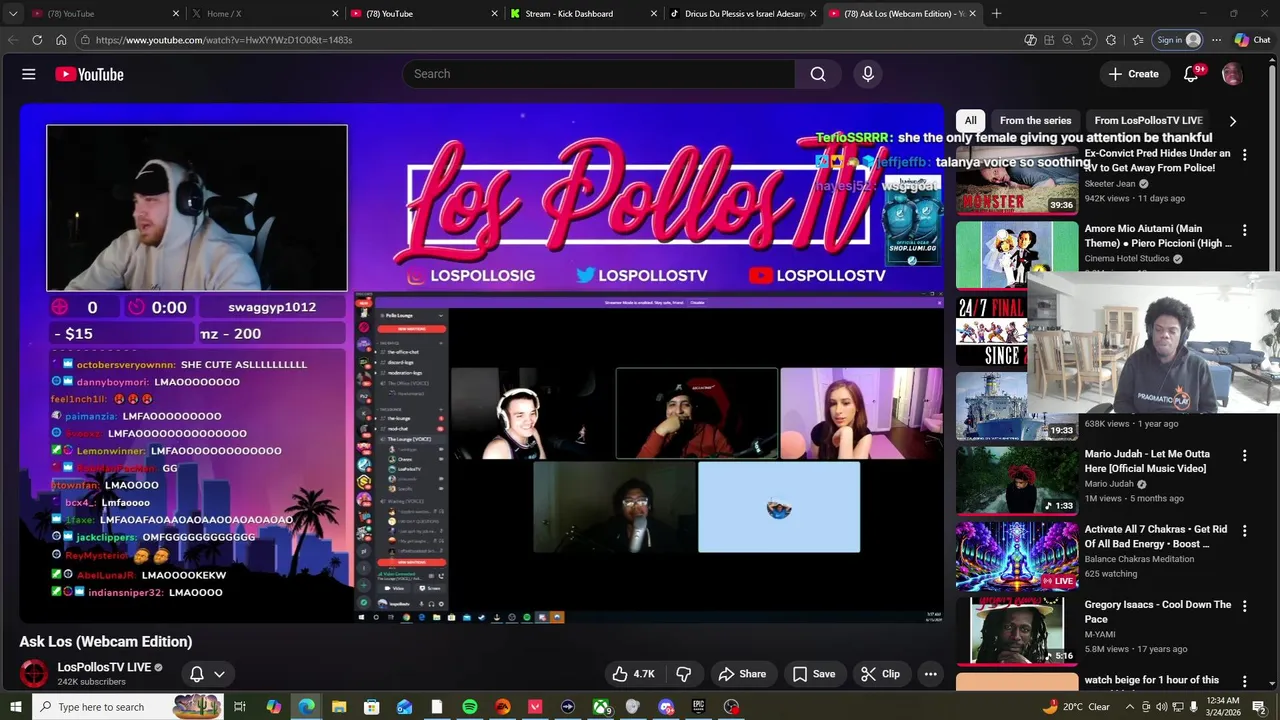Go to the YouTube home logo
Image resolution: width=1280 pixels, height=720 pixels.
pos(89,74)
